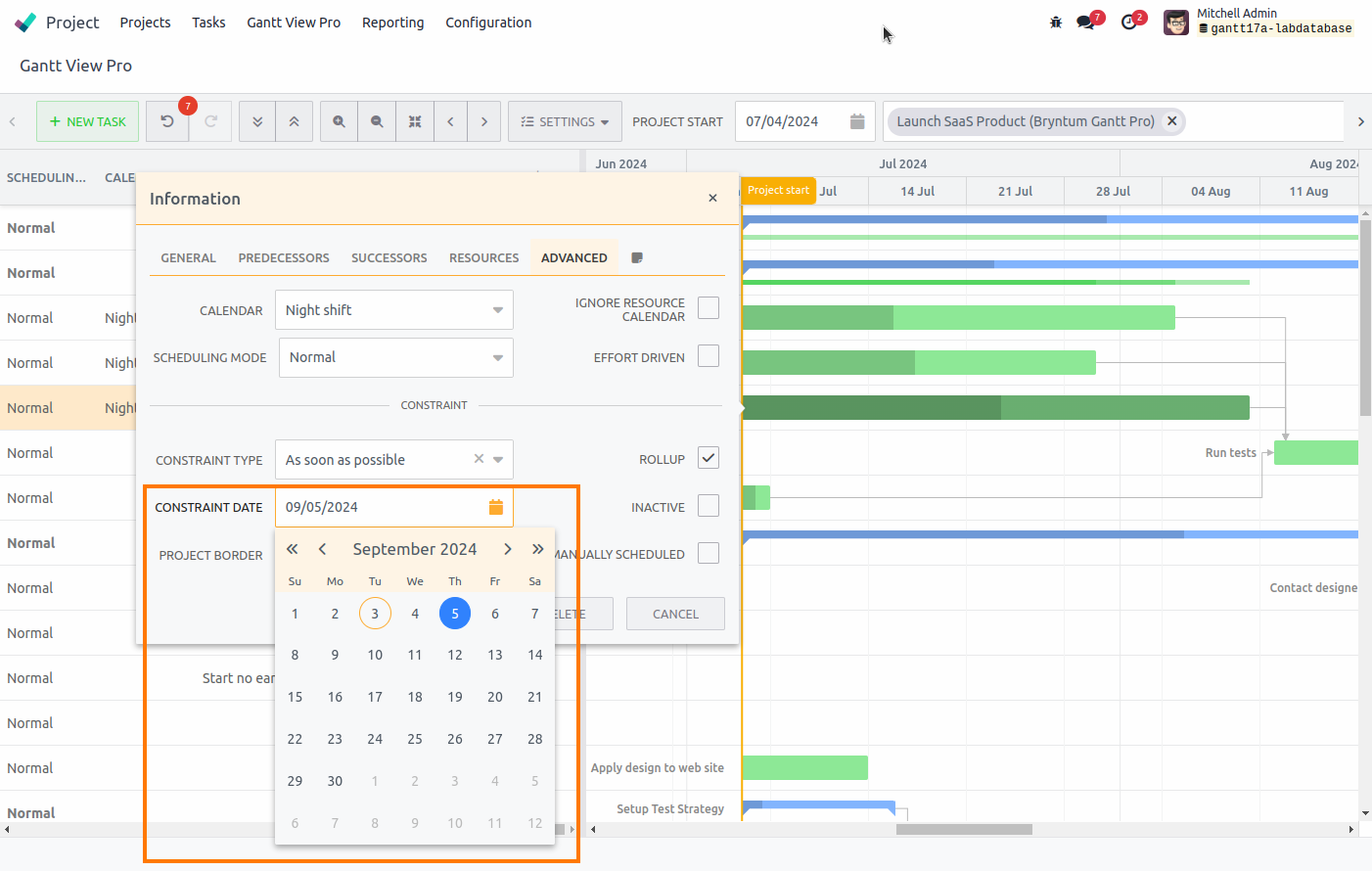Expand the Settings dropdown in the toolbar
This screenshot has height=871, width=1372.
(565, 121)
